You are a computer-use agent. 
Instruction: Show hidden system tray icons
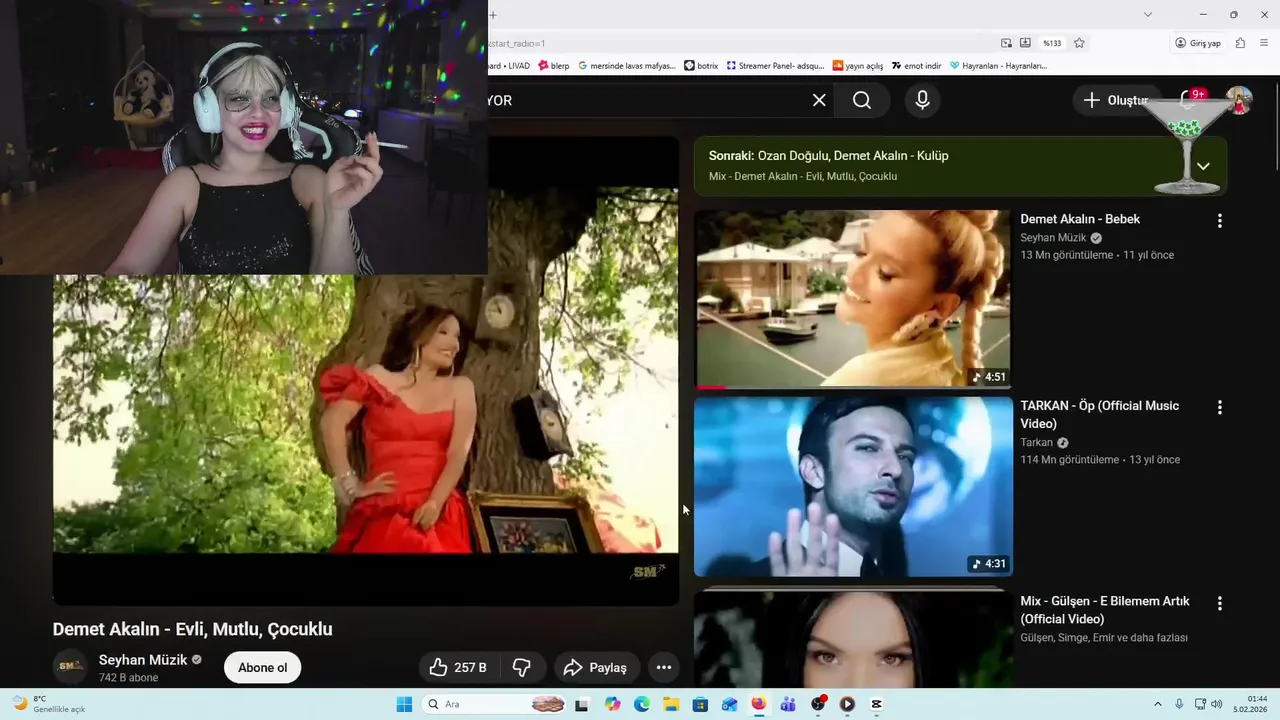1158,704
